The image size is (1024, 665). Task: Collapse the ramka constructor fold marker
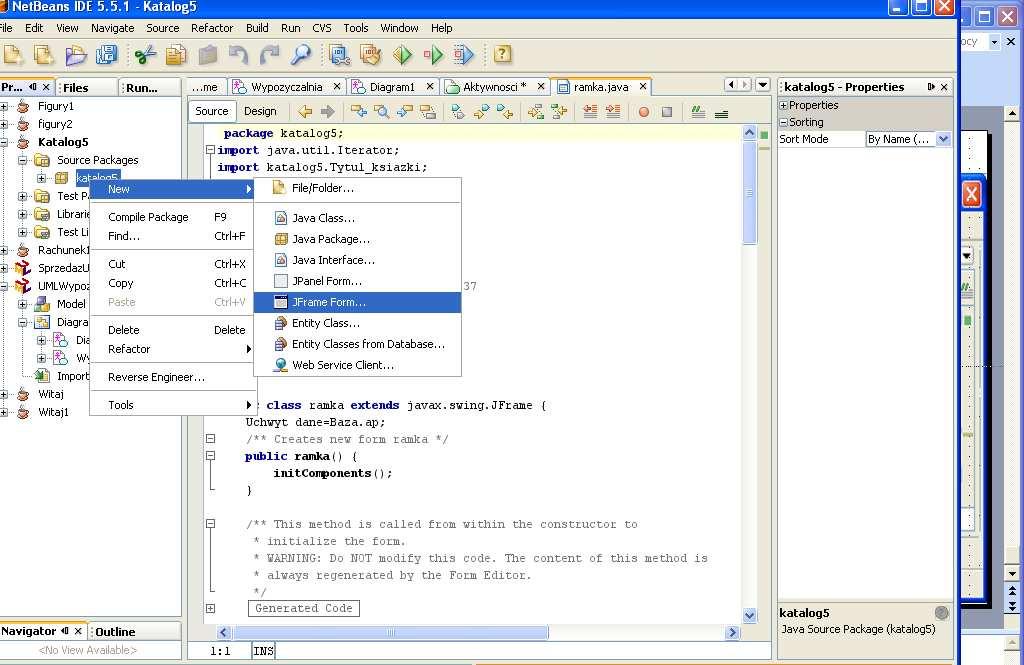(x=210, y=456)
